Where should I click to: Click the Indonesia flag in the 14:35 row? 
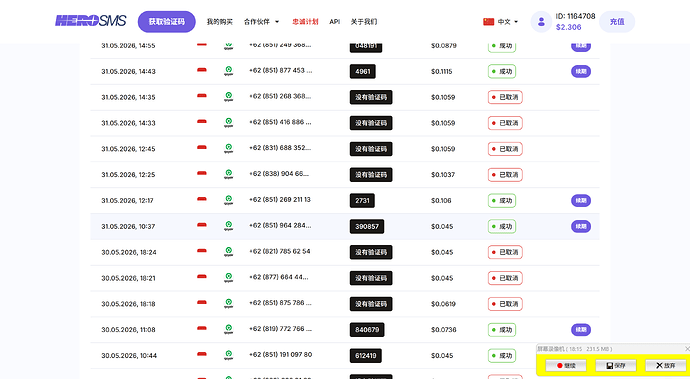(202, 96)
